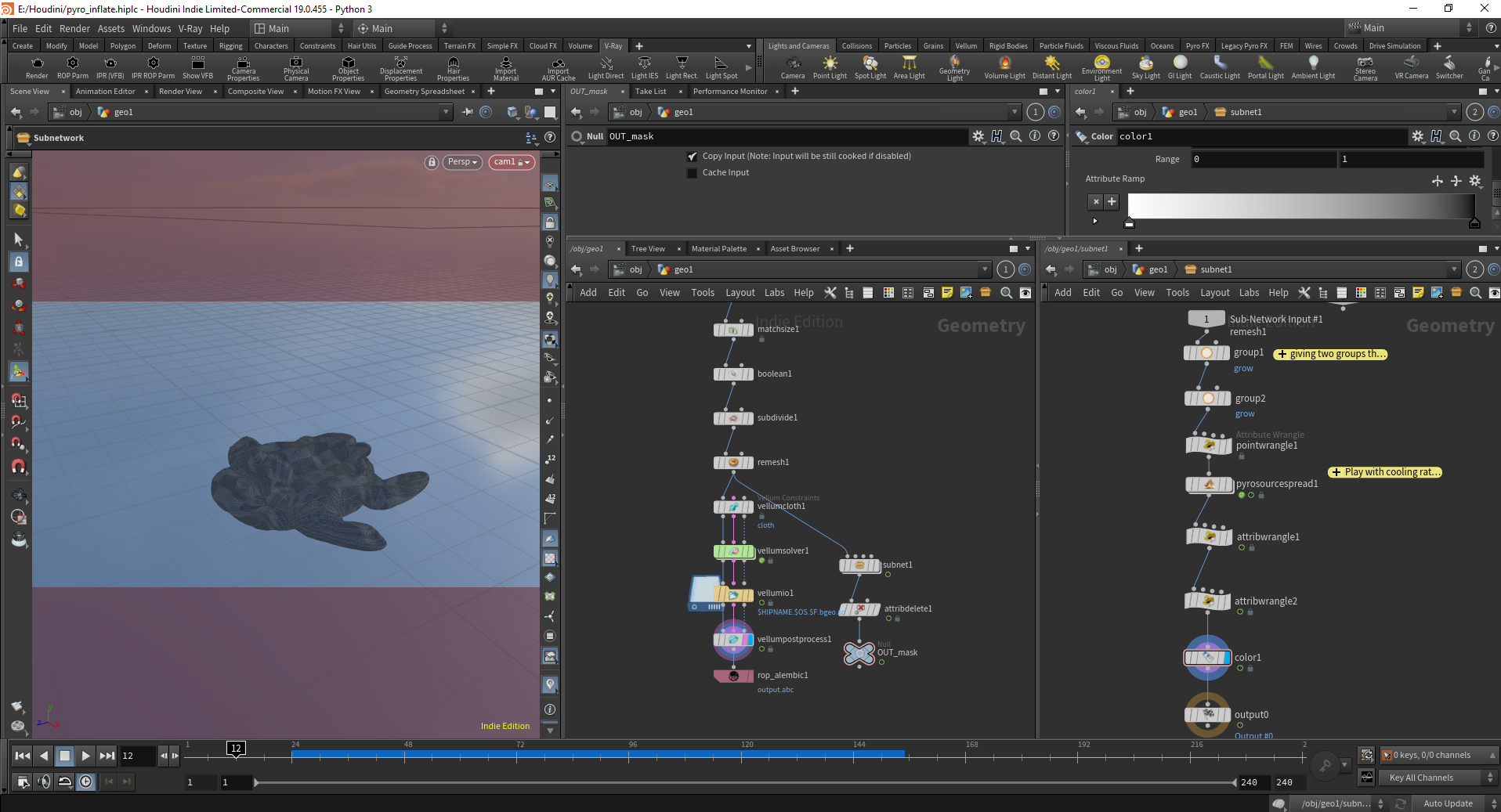The width and height of the screenshot is (1501, 812).
Task: Open the Windows menu
Action: (x=151, y=28)
